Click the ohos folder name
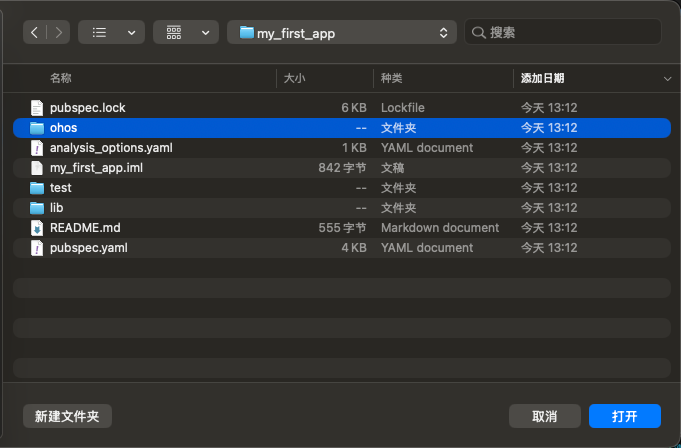This screenshot has width=681, height=448. [x=63, y=128]
